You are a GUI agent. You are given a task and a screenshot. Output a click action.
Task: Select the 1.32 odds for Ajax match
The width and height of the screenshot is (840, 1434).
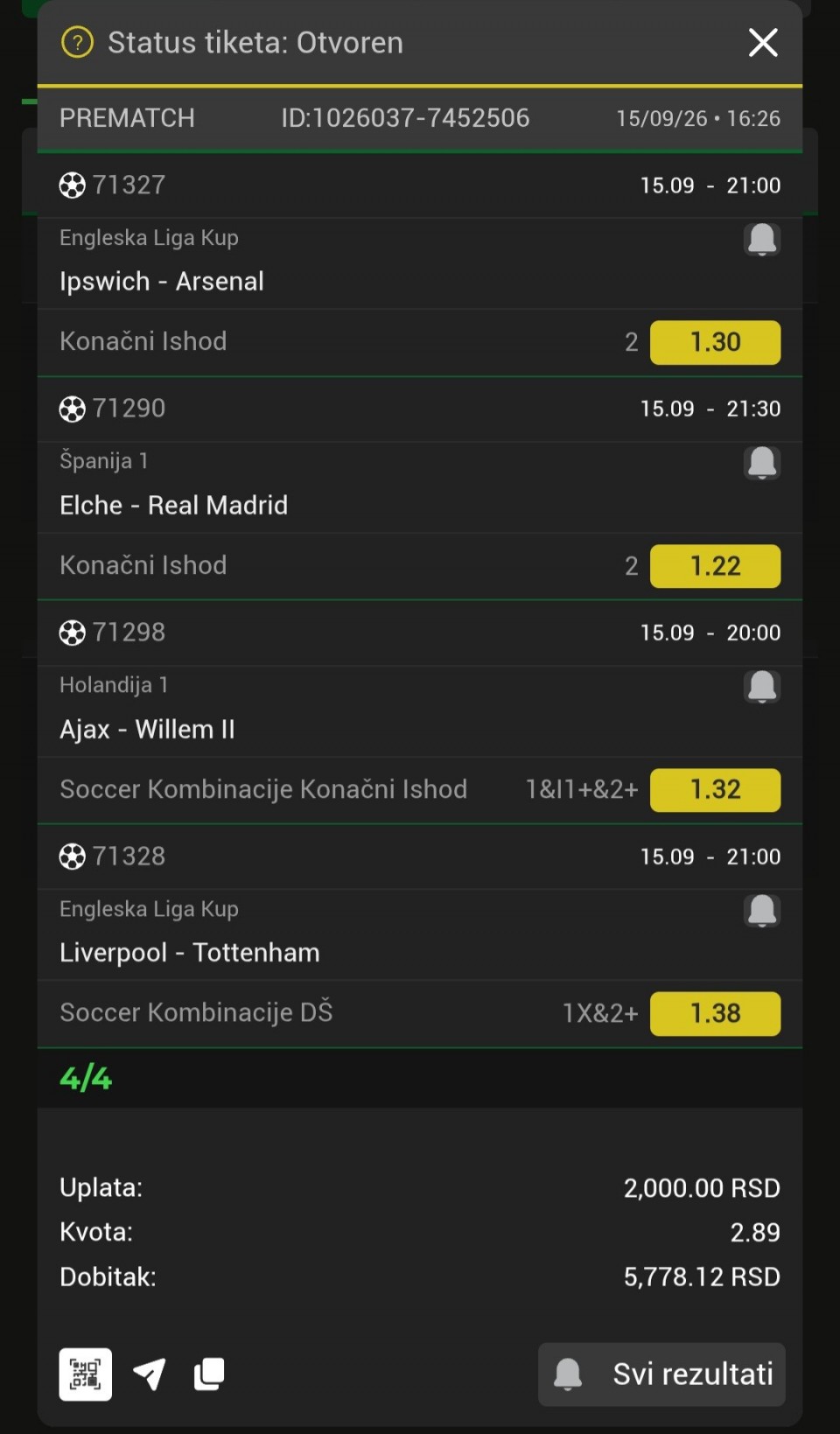point(715,790)
